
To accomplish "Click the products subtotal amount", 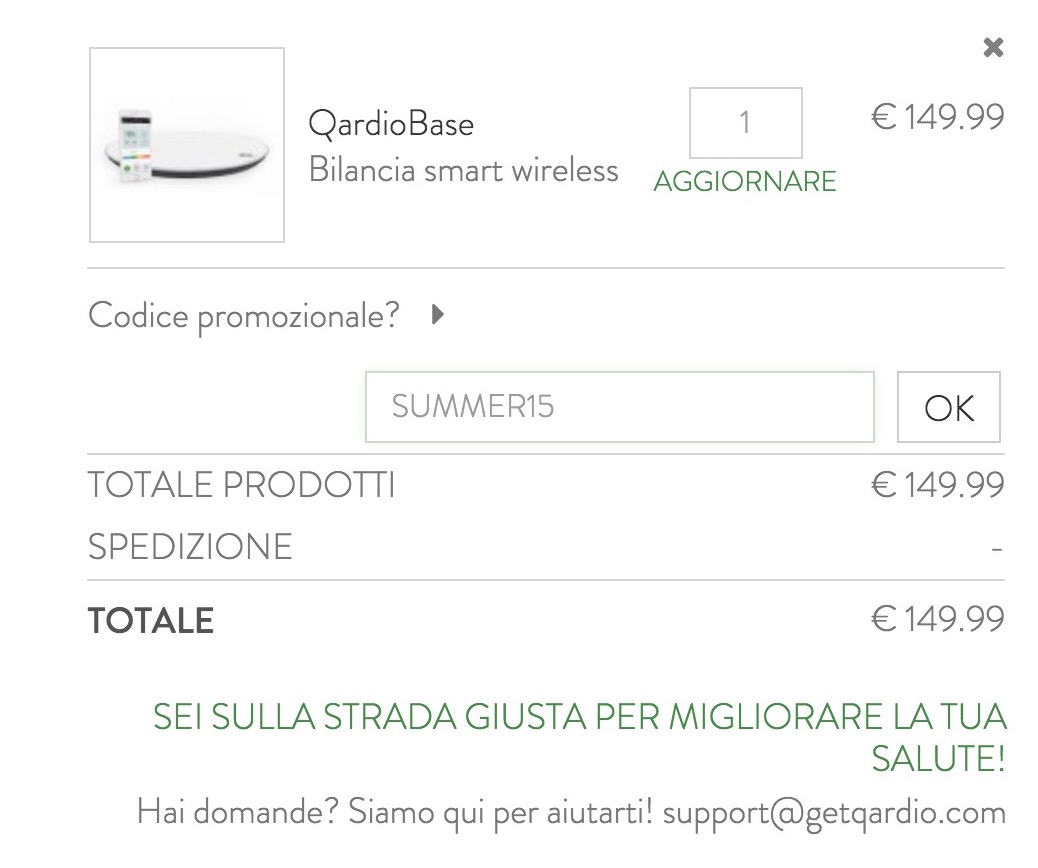I will (x=937, y=485).
